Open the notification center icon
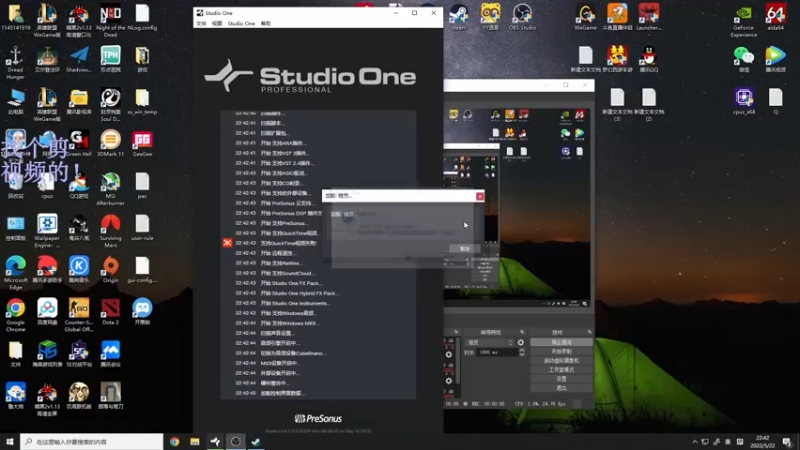The height and width of the screenshot is (450, 800). click(x=787, y=442)
